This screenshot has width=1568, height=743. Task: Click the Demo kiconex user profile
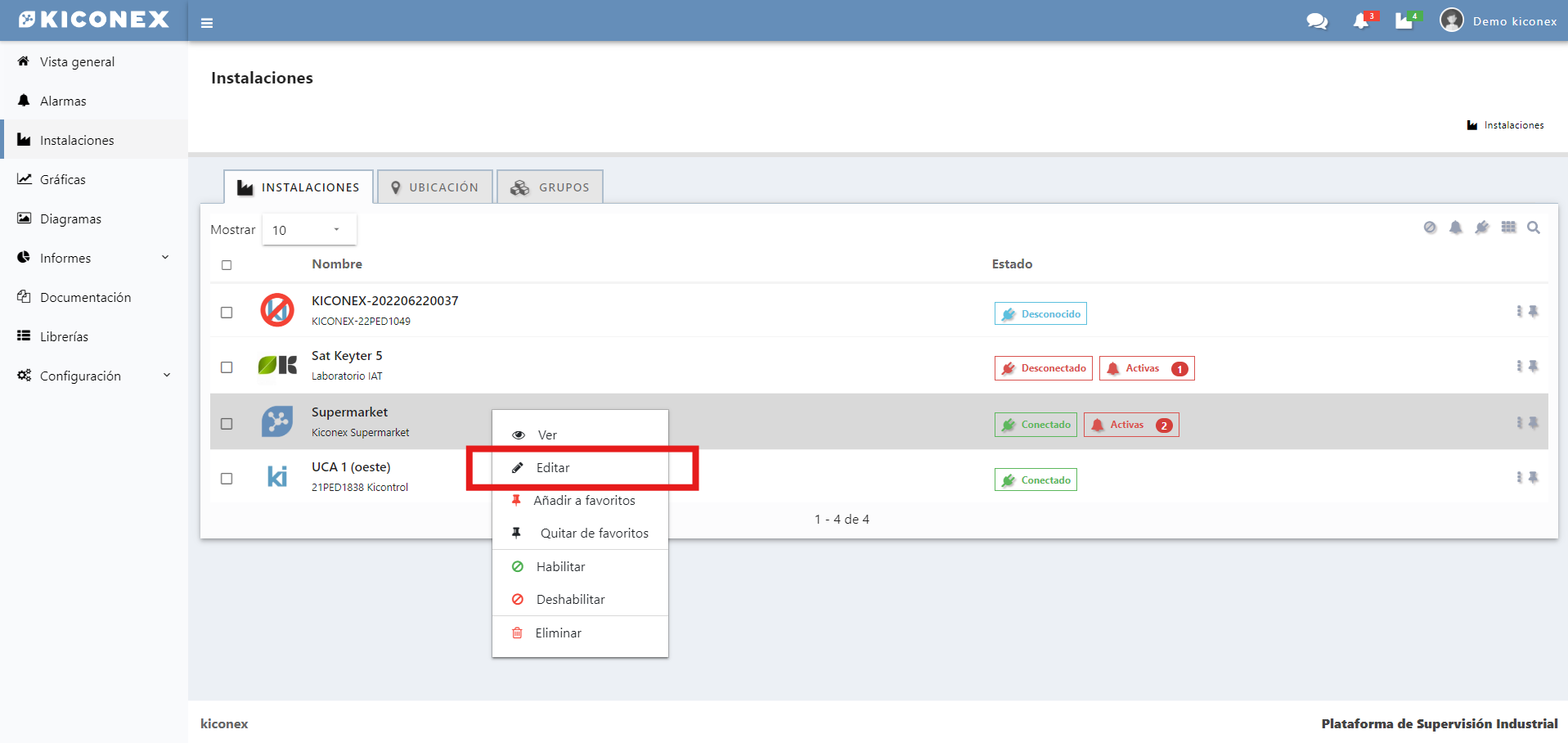[1498, 21]
